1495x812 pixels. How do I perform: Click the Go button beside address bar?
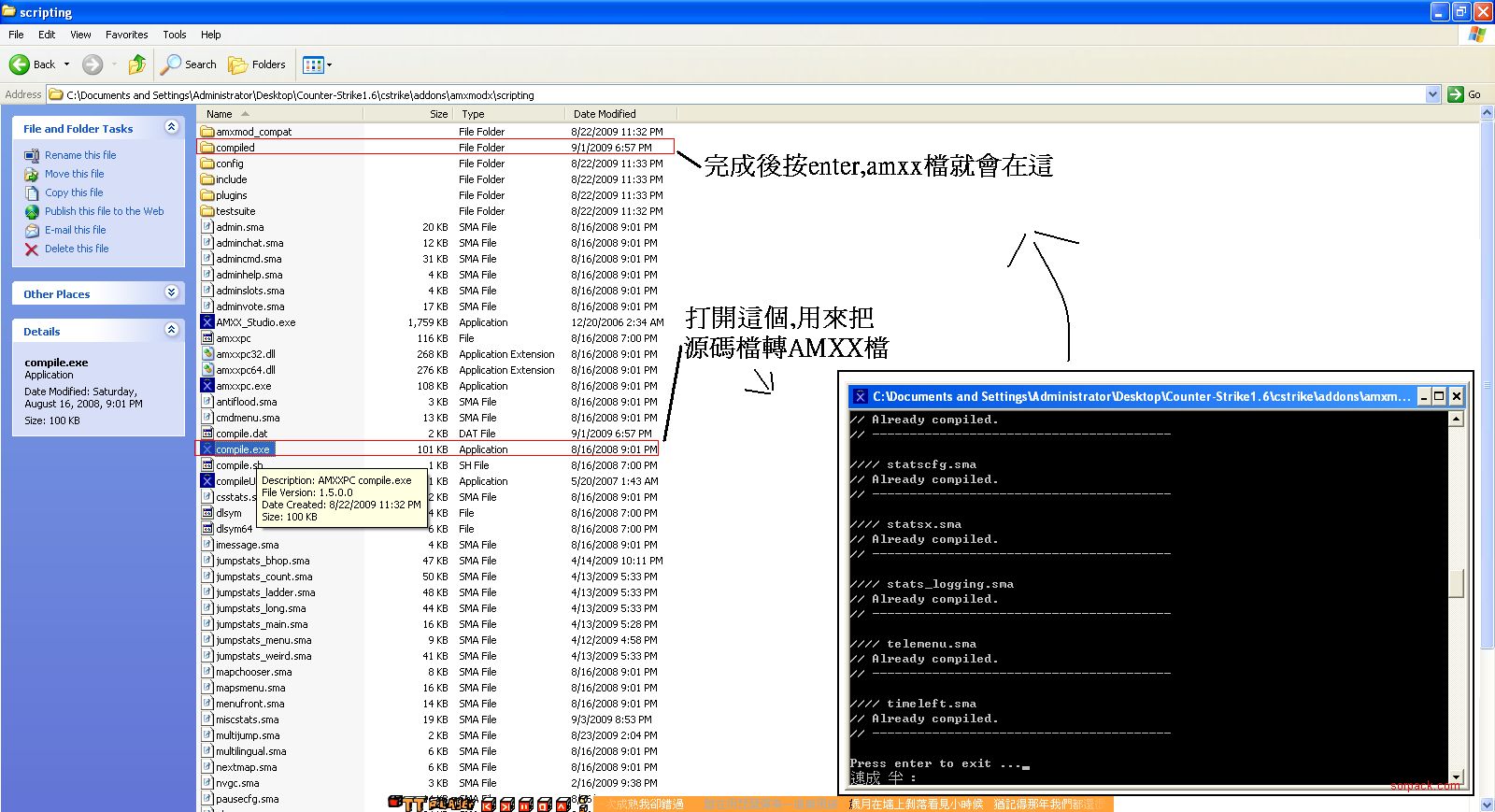coord(1464,94)
